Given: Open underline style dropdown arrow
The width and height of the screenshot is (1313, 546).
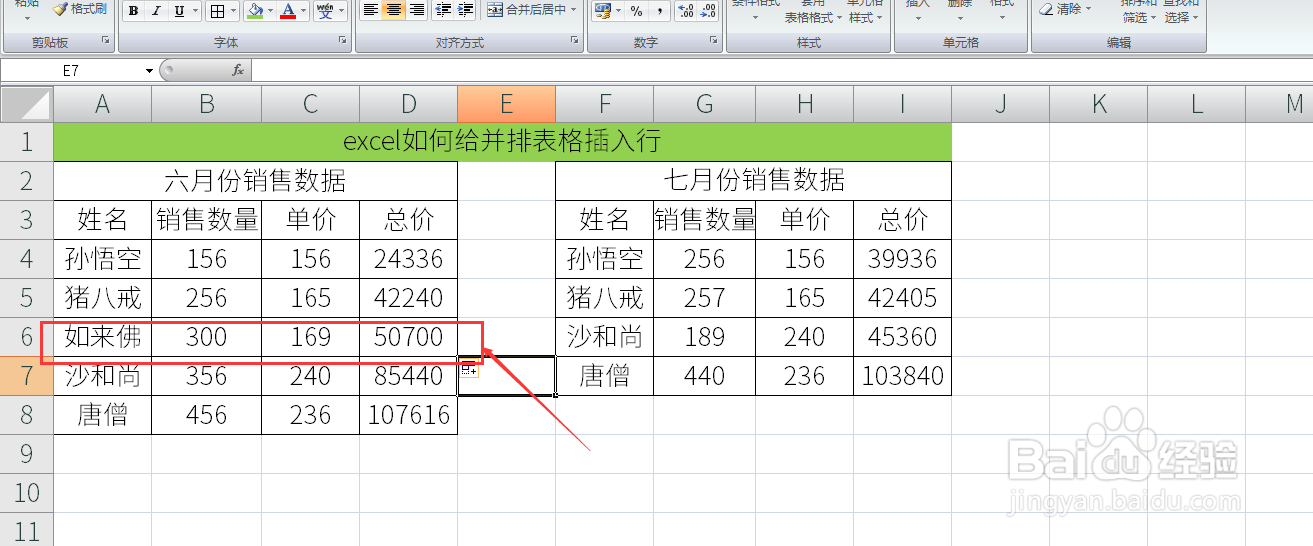Looking at the screenshot, I should pos(195,11).
